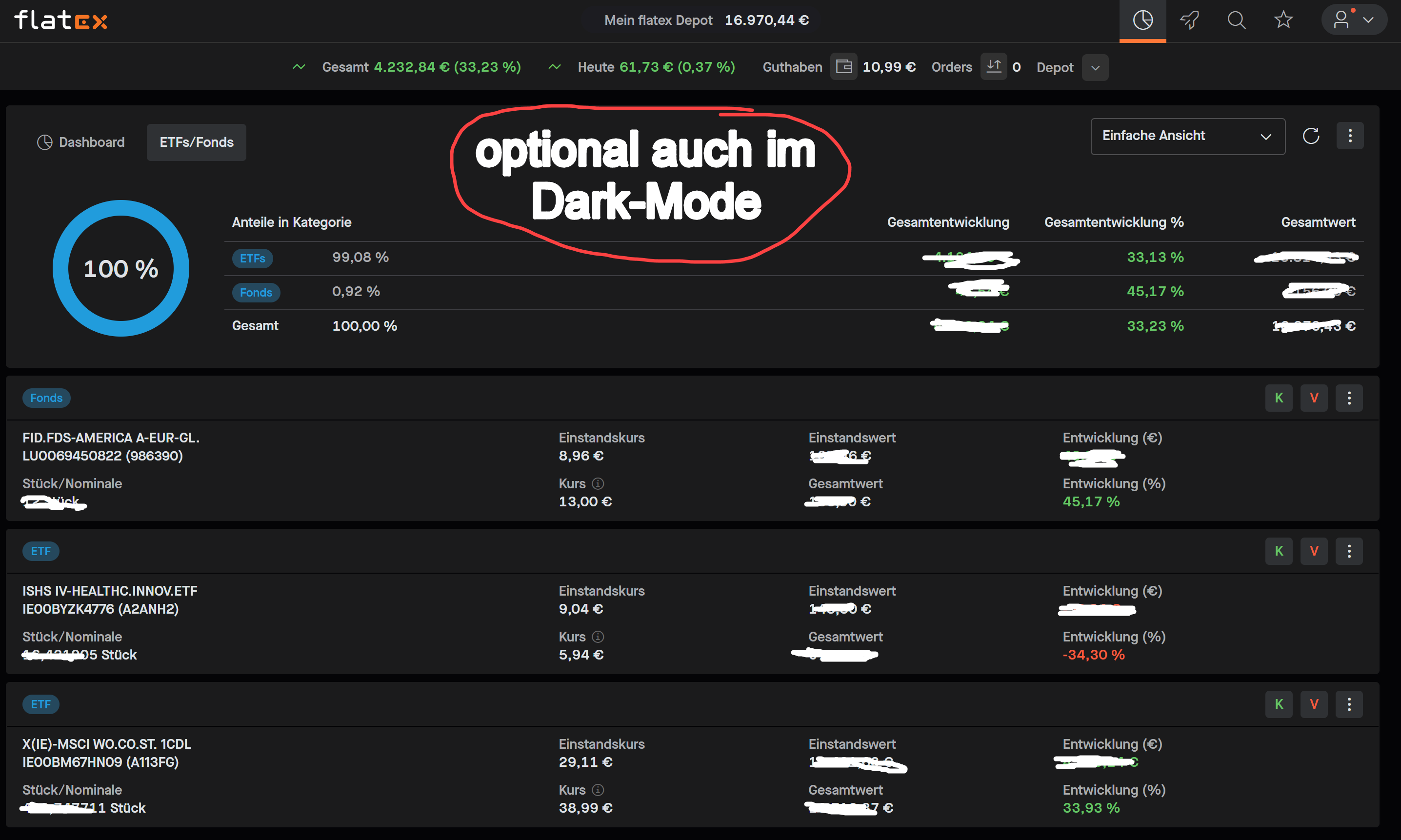Click Einstandskurs 9,04 € value
Screen dimensions: 1401x840
click(x=581, y=609)
